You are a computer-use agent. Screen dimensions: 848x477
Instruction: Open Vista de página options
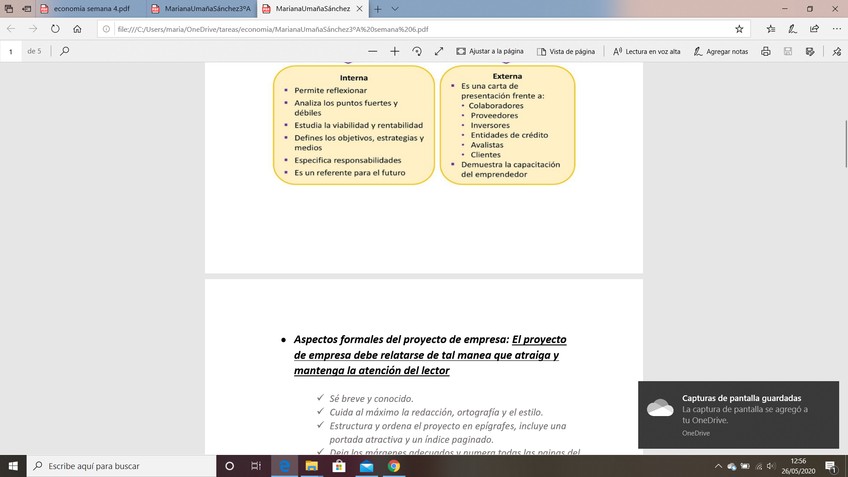click(x=566, y=51)
